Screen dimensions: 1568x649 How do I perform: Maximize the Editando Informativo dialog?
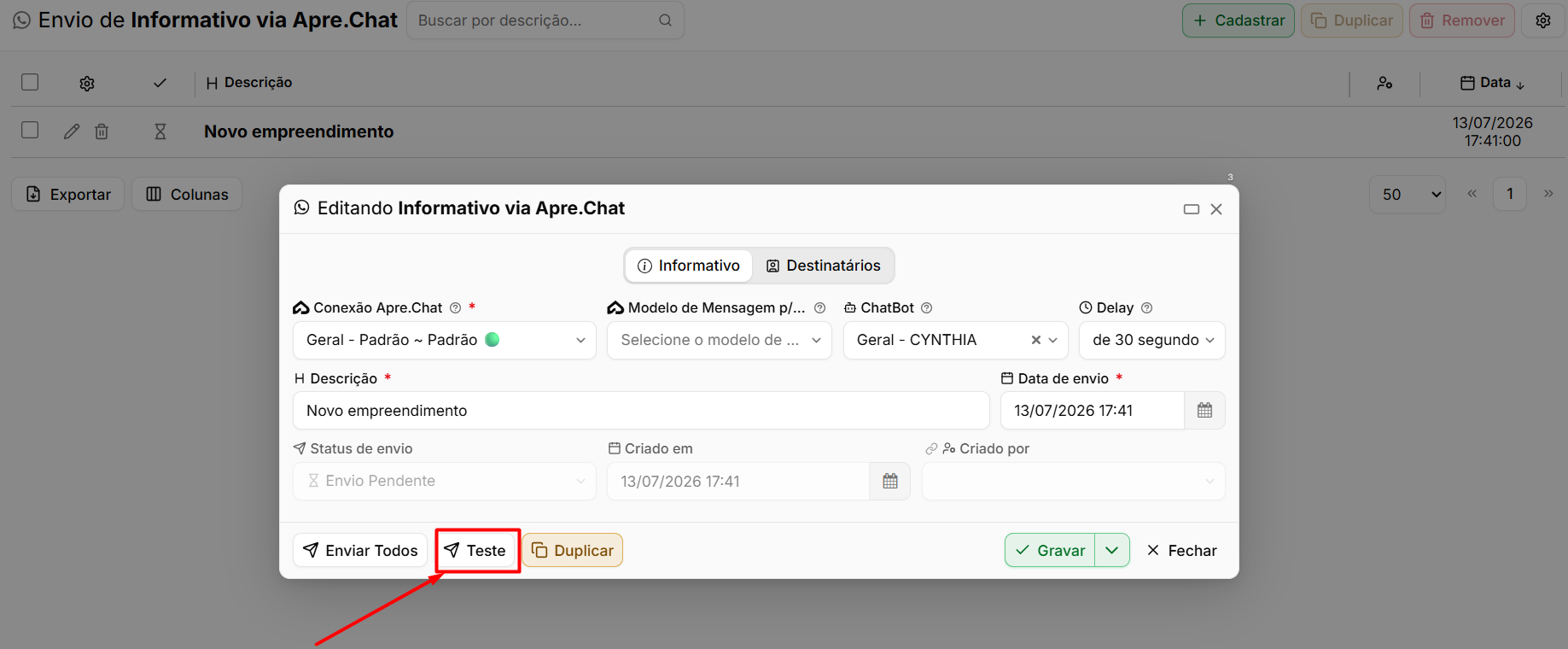1192,209
